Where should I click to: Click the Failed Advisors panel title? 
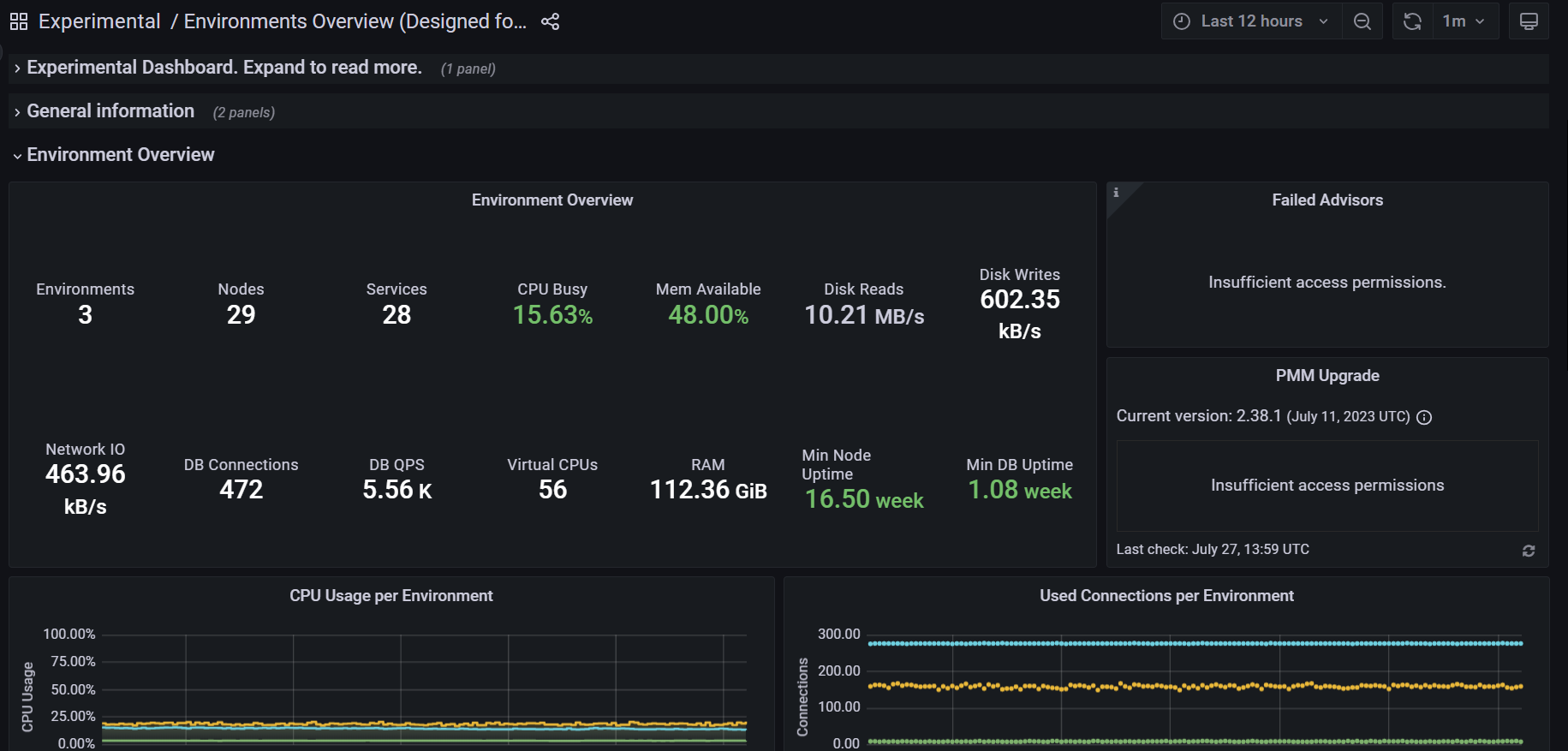click(x=1327, y=200)
